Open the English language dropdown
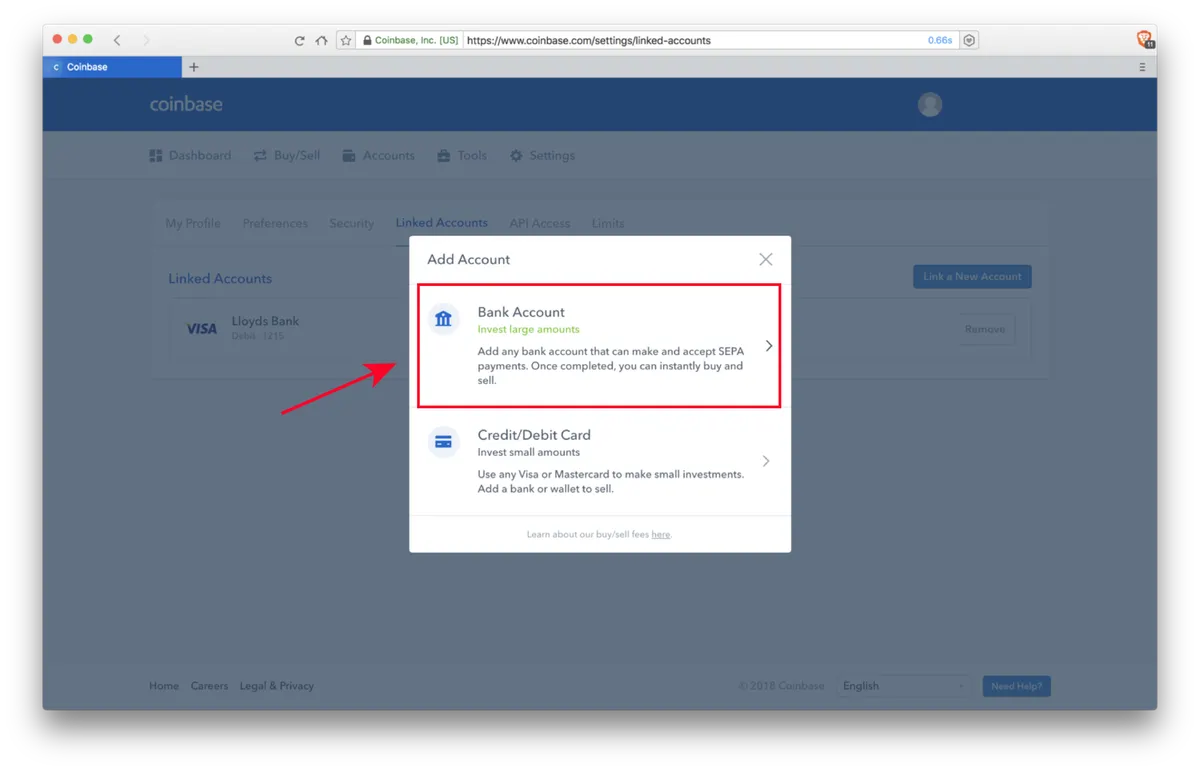The image size is (1200, 771). [x=903, y=686]
